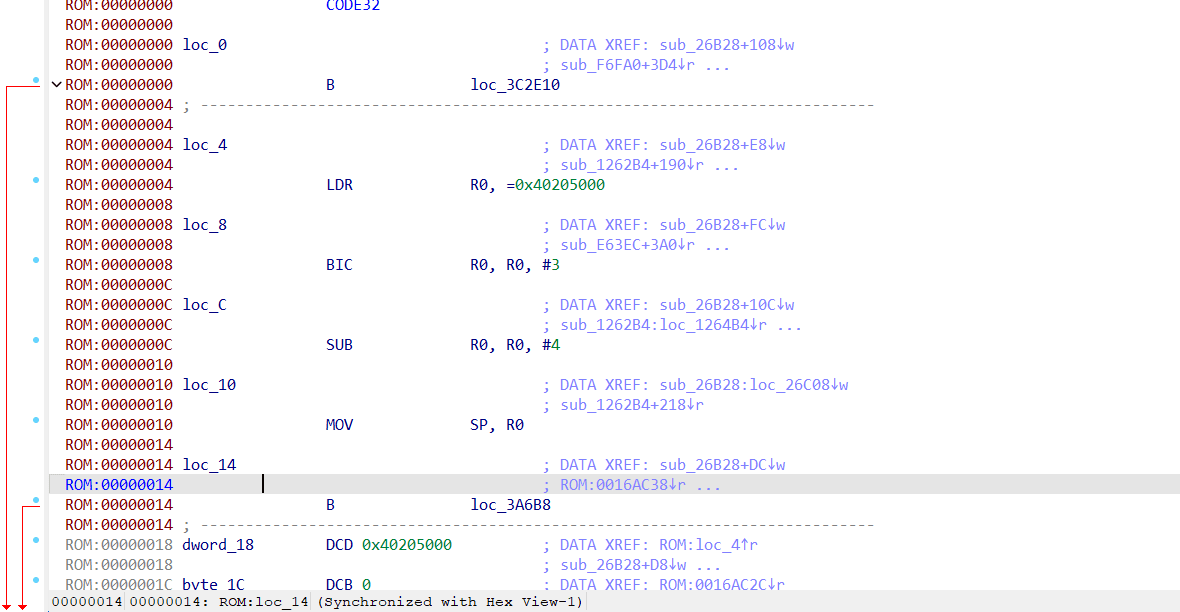Follow xref sub_26B28+FC↓w
Image resolution: width=1180 pixels, height=612 pixels.
click(x=722, y=225)
